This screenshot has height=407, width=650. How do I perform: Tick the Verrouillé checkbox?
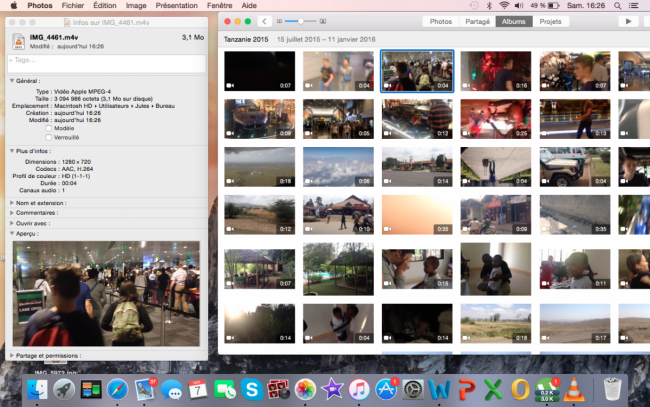point(49,137)
